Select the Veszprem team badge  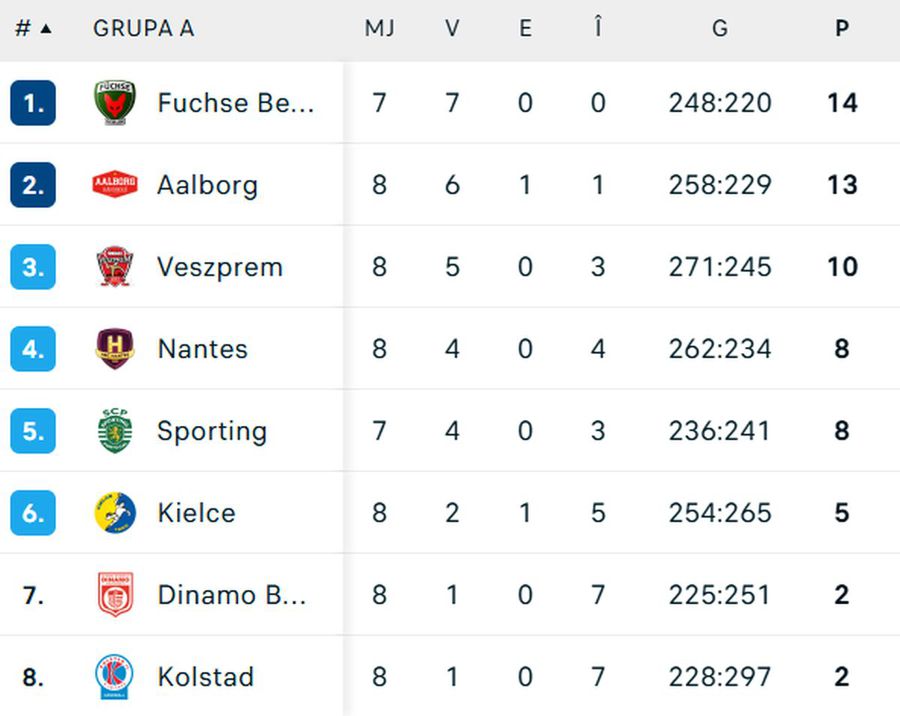click(113, 266)
